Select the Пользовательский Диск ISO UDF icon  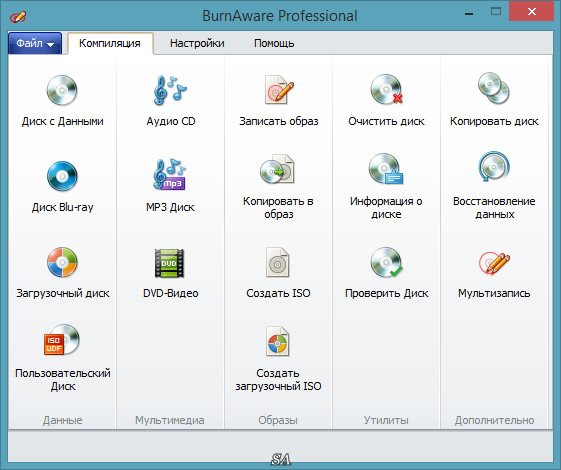tap(62, 340)
